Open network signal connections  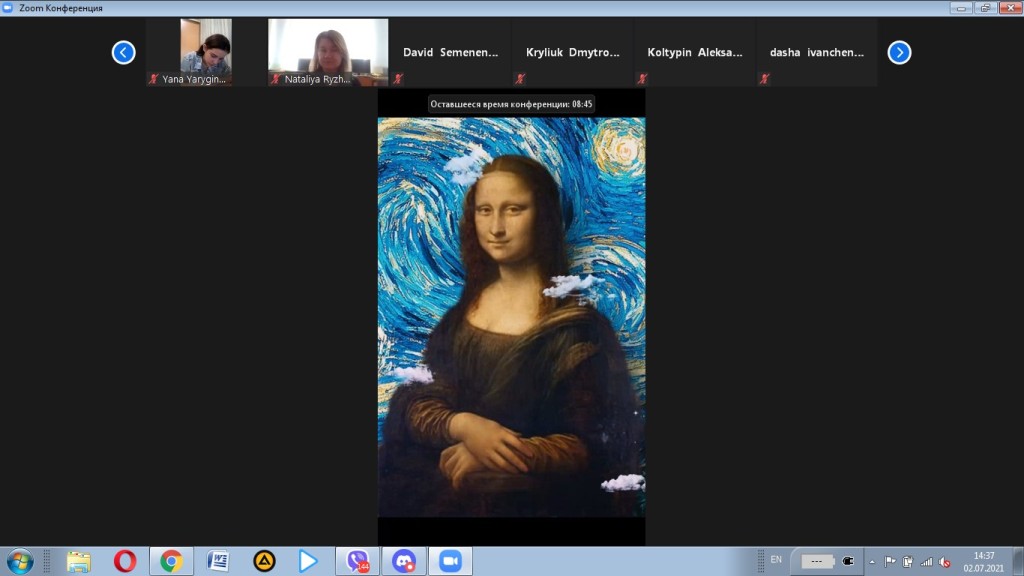click(926, 562)
